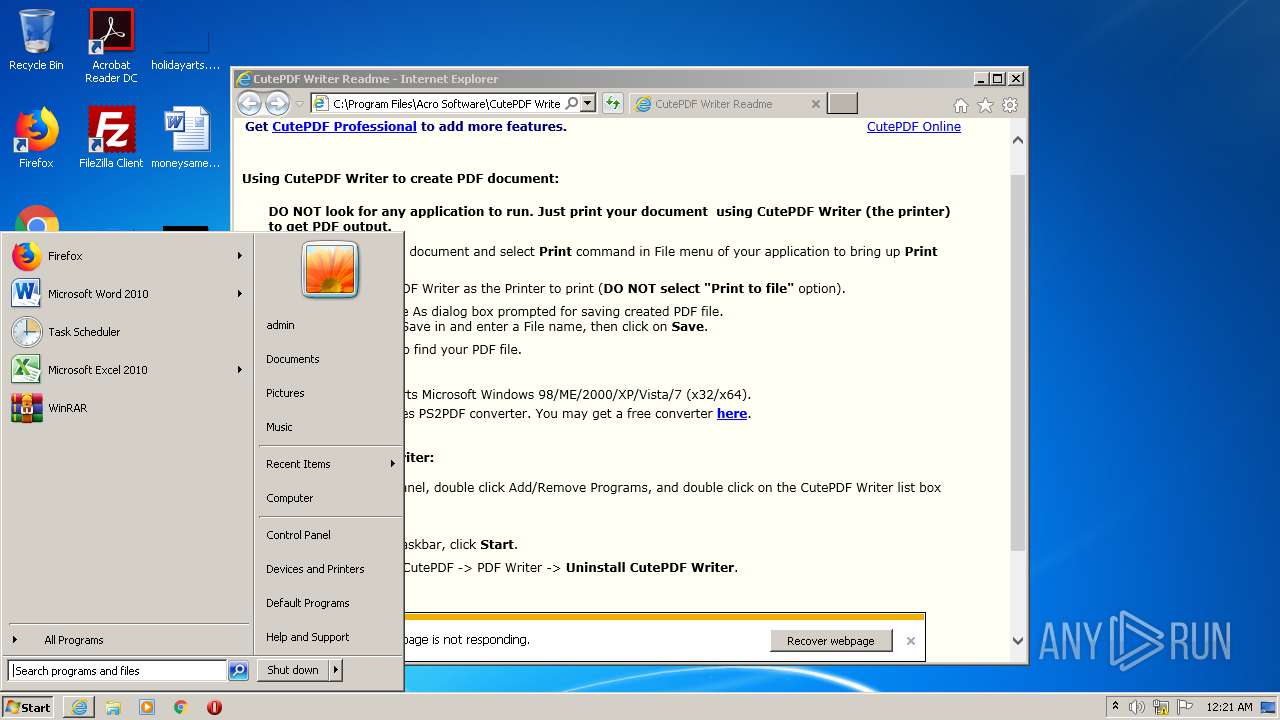Open the admin user folder

[x=329, y=325]
